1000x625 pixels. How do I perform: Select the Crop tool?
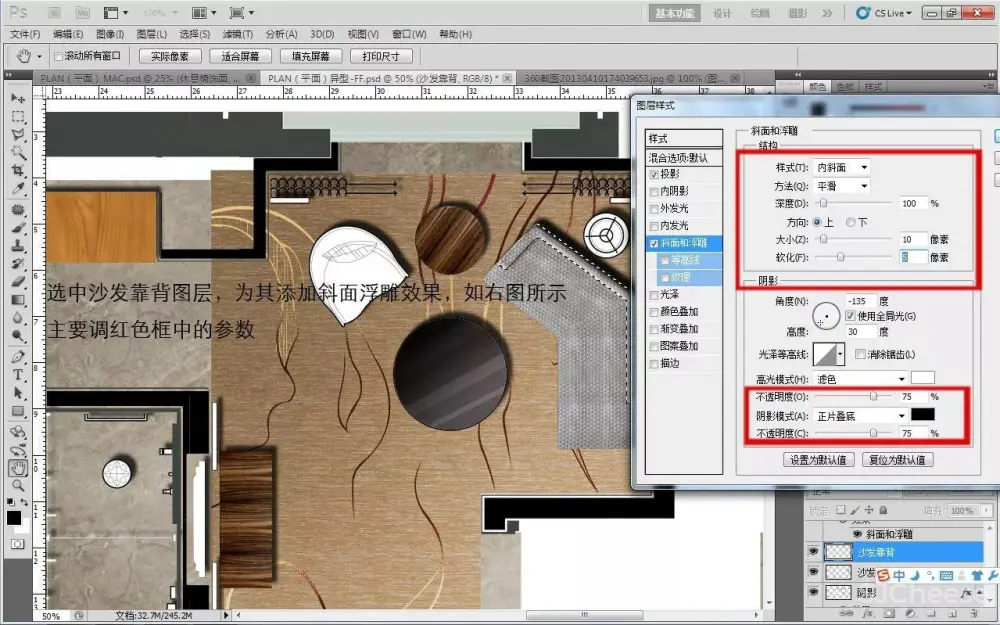(x=18, y=171)
